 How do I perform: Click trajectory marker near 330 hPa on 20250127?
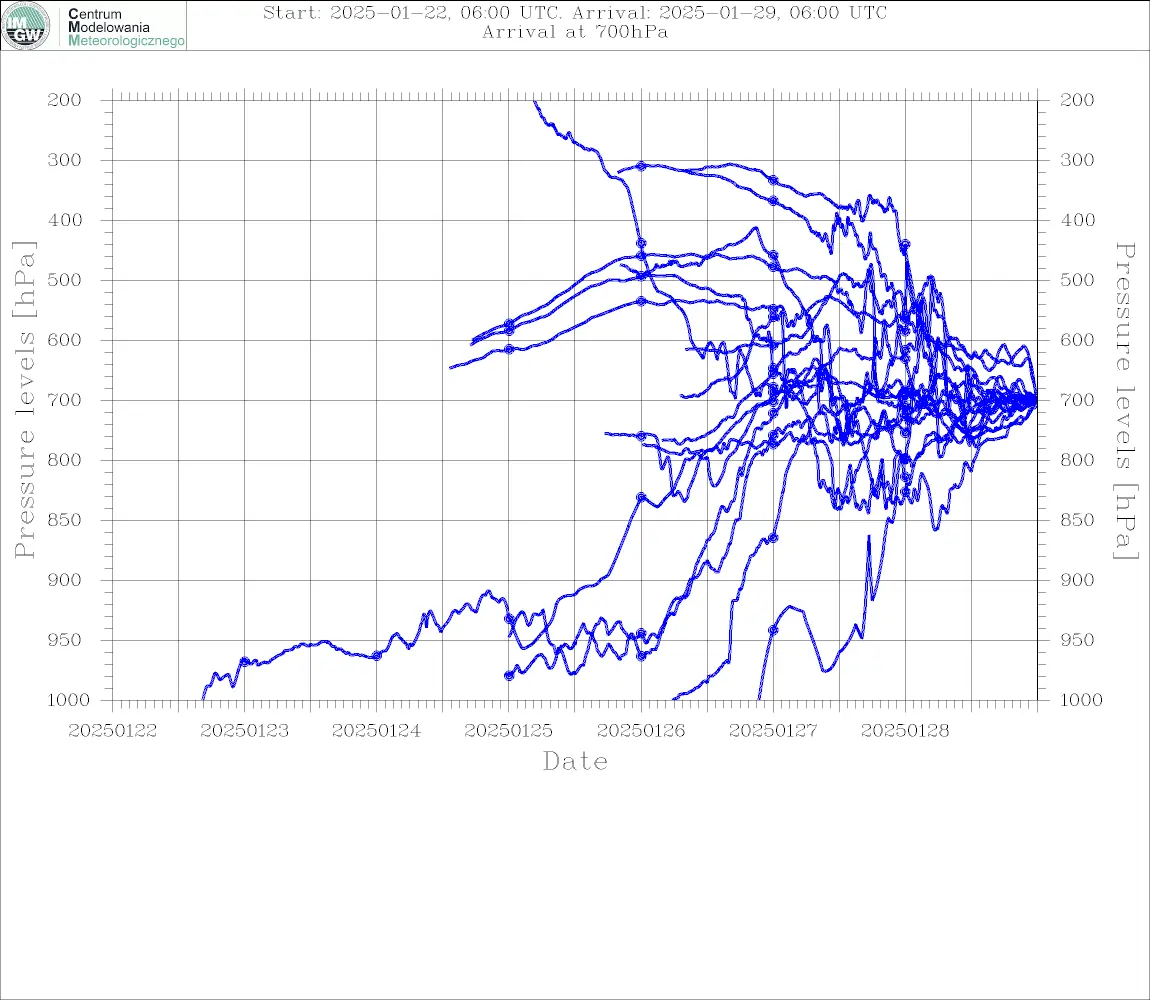(x=773, y=180)
